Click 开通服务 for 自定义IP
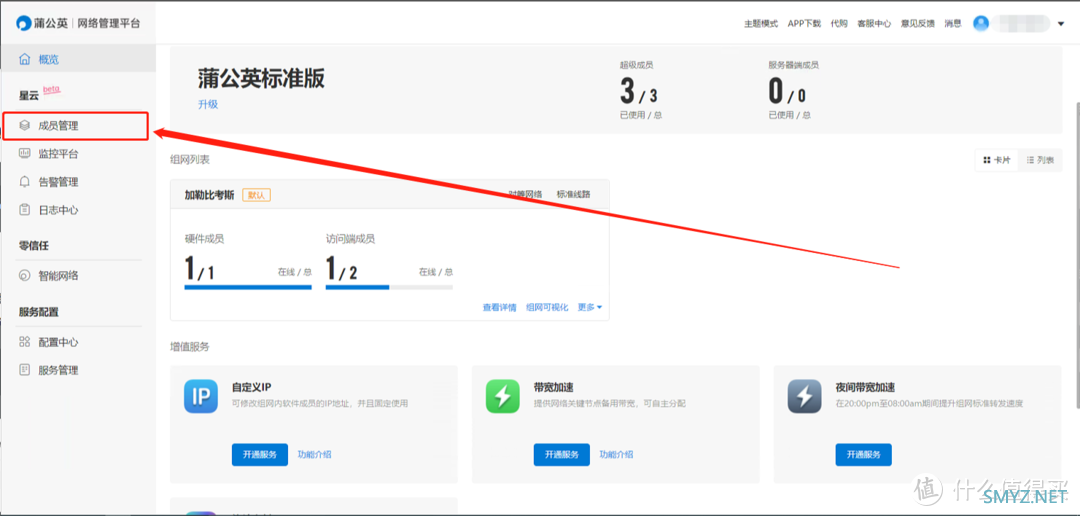 click(260, 455)
